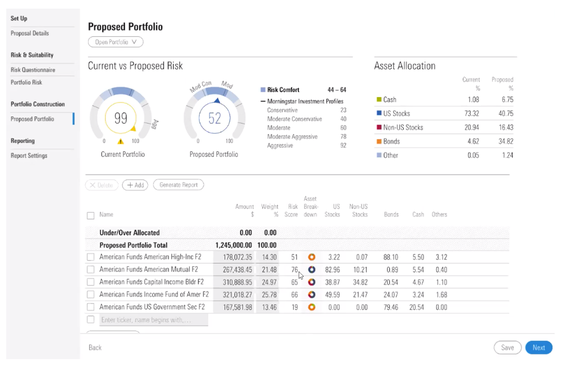This screenshot has width=565, height=365.
Task: Edit the 167,581.98 amount cell
Action: [x=233, y=307]
